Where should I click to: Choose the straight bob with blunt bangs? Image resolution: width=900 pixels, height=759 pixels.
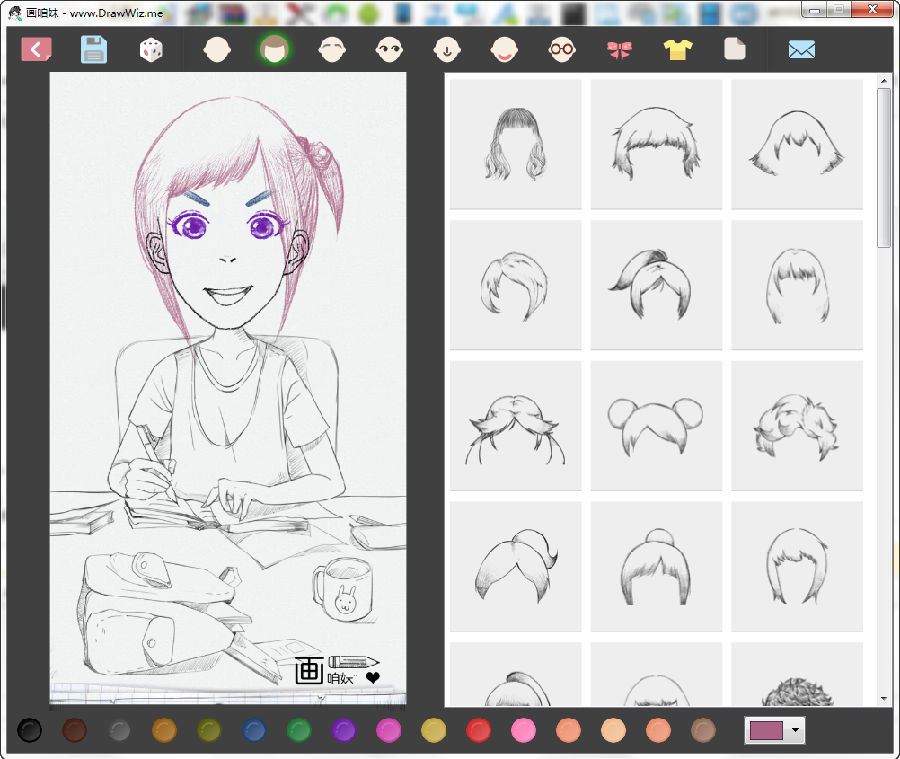[x=797, y=285]
